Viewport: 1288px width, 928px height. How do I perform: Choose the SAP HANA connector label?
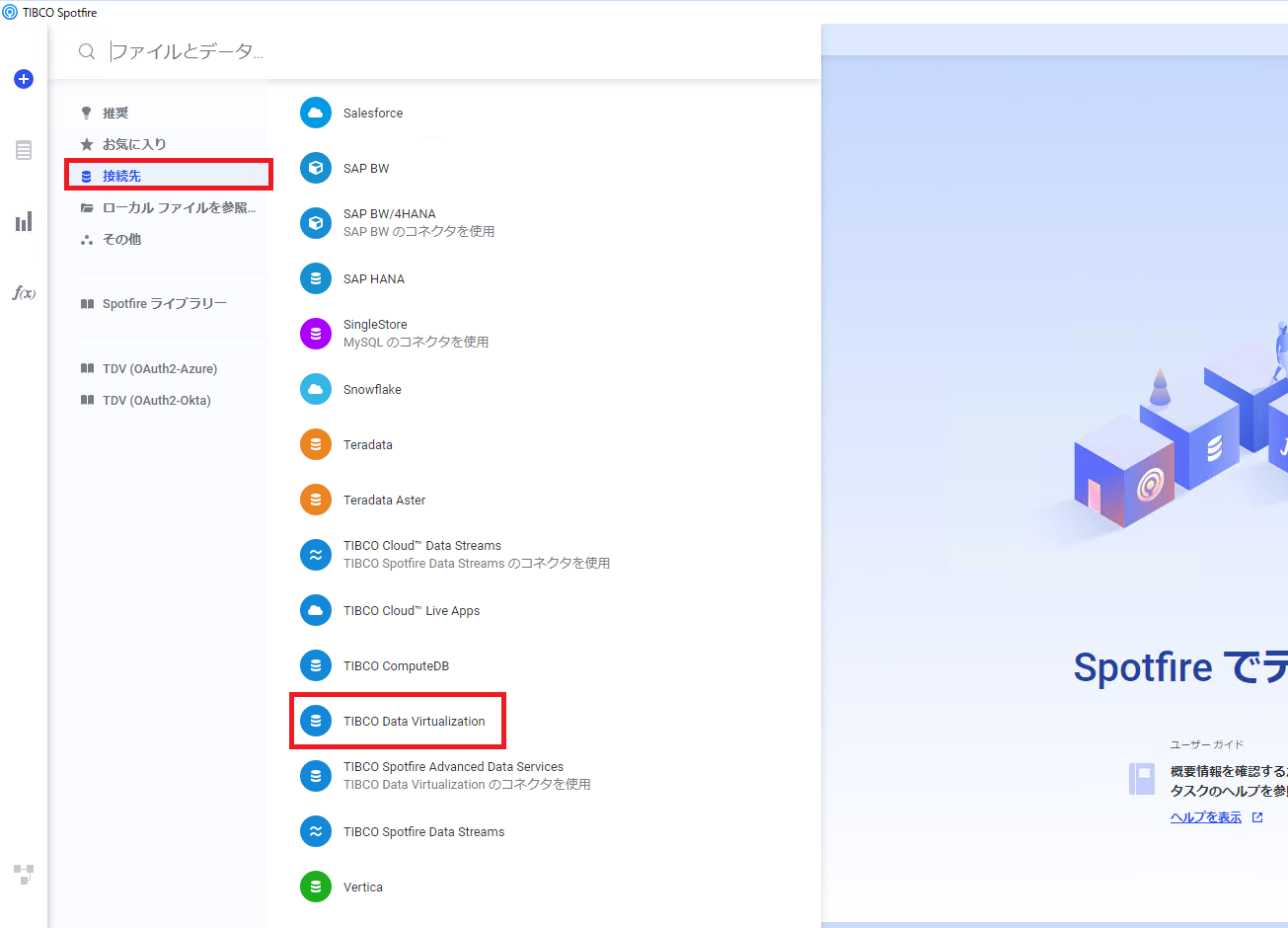374,279
